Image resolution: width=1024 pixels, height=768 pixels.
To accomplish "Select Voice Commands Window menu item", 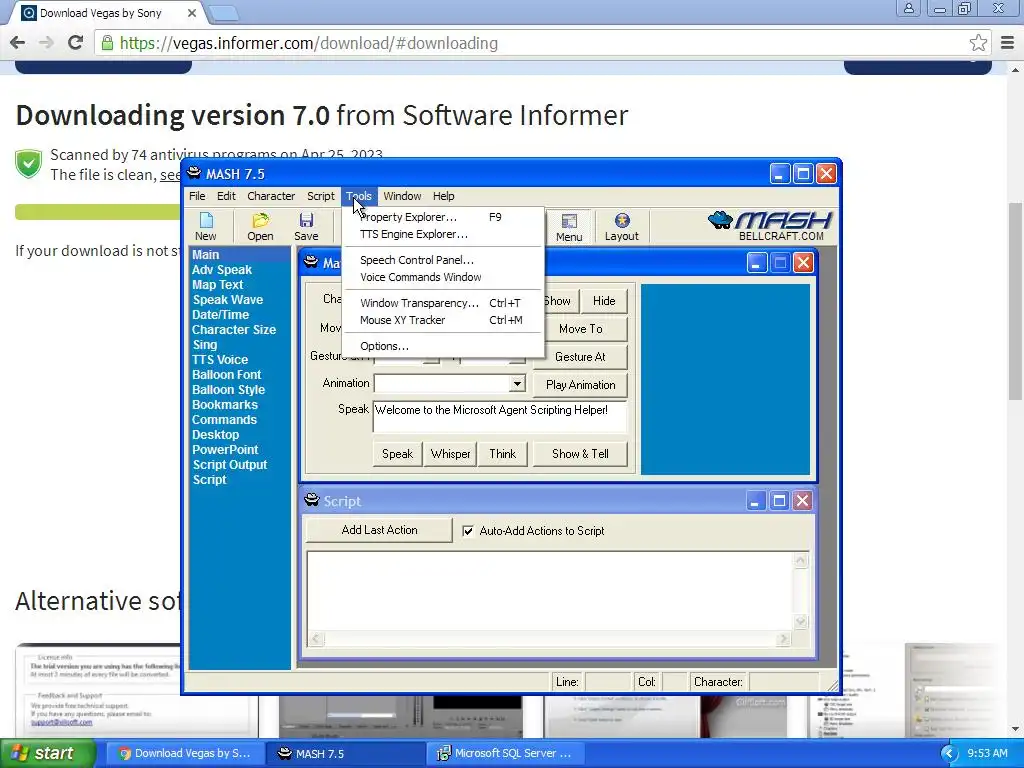I will (x=443, y=277).
